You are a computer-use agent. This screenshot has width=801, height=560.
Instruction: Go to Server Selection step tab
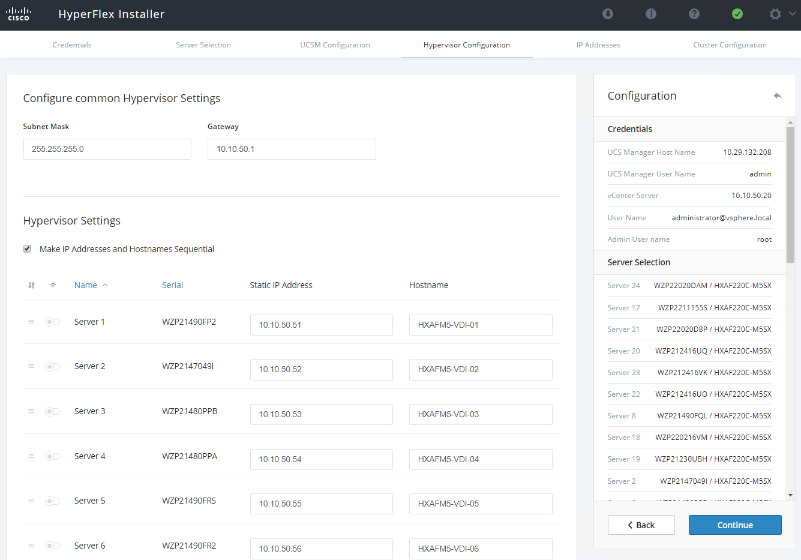tap(203, 45)
